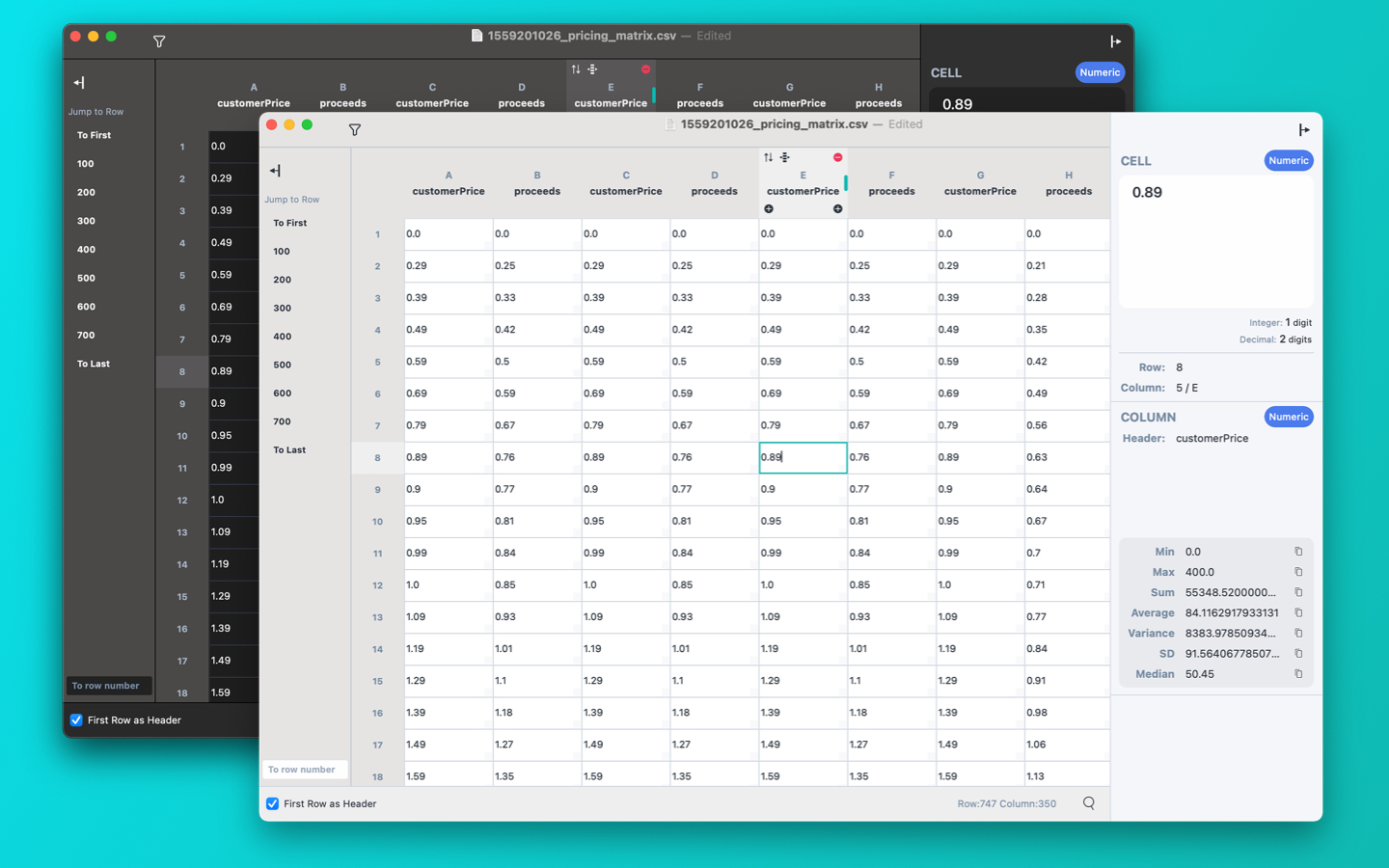Copy the Median value
This screenshot has height=868, width=1389.
pyautogui.click(x=1298, y=673)
